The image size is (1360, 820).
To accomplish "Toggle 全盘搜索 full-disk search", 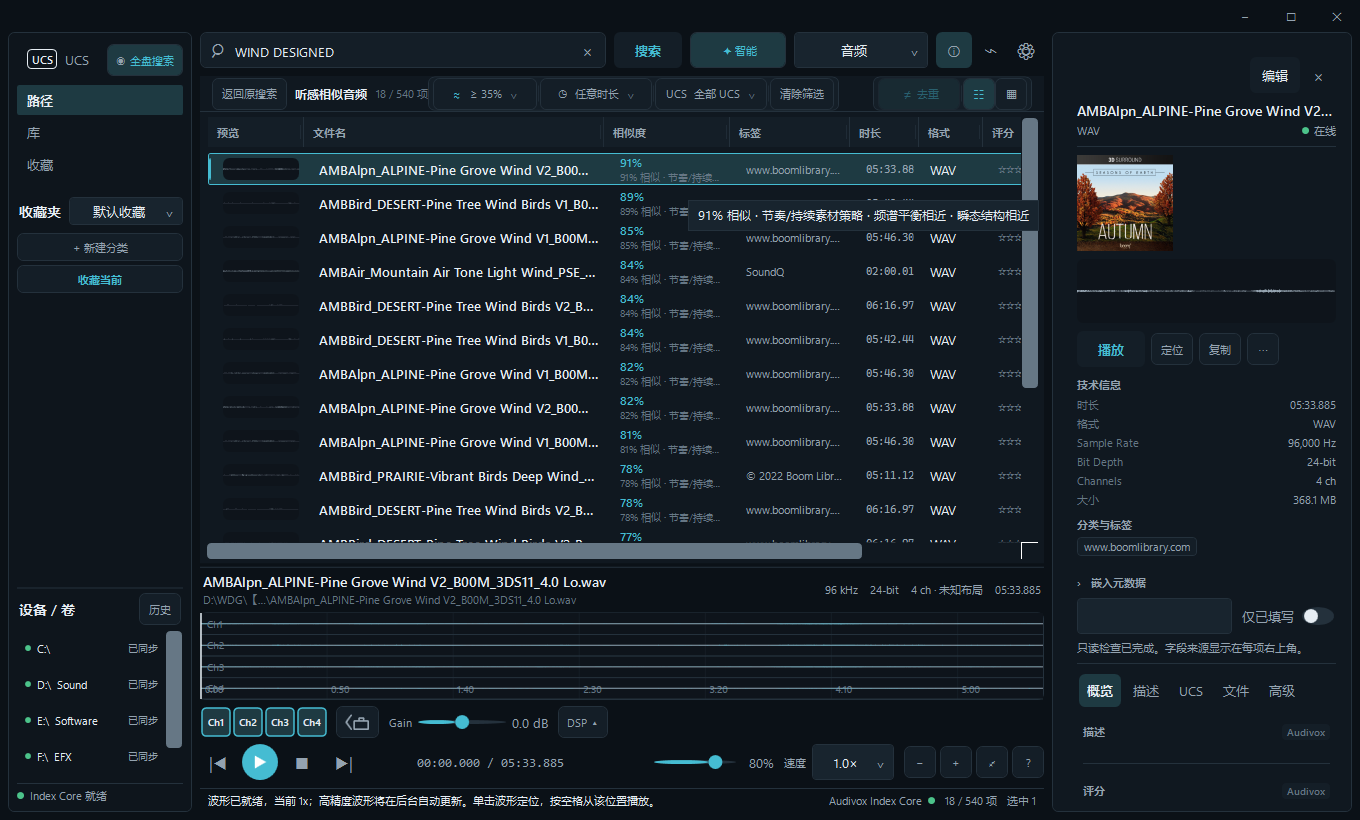I will [x=145, y=60].
